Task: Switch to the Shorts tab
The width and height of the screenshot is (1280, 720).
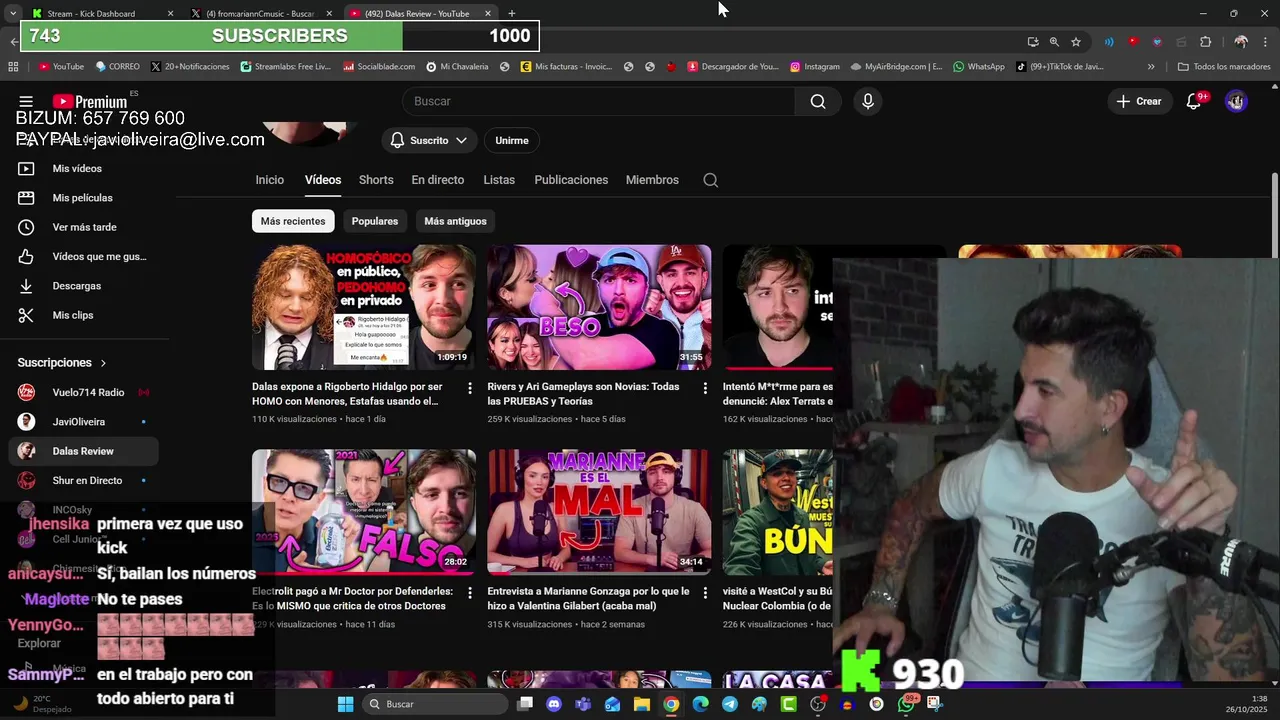Action: pos(376,180)
